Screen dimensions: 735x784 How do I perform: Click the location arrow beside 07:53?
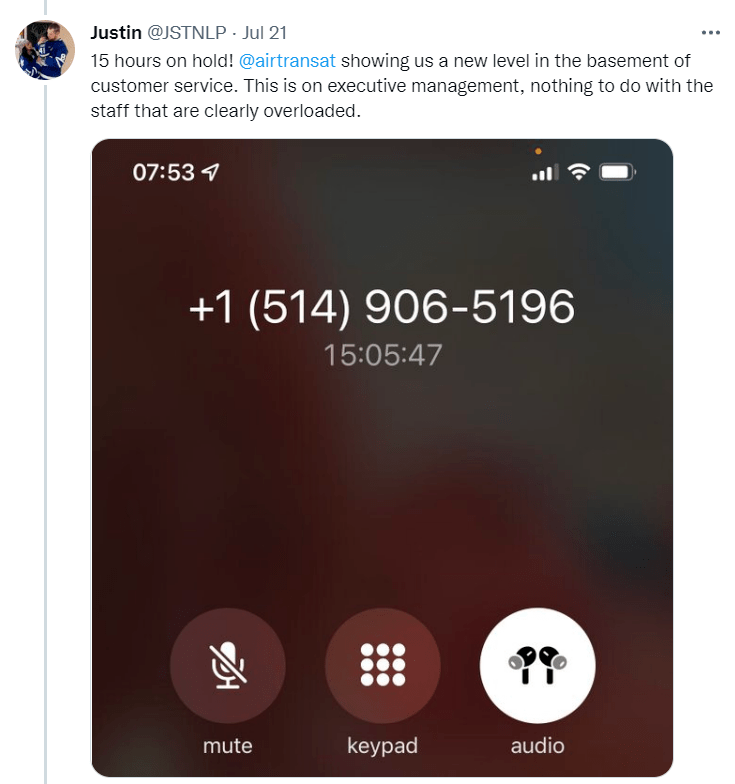click(x=210, y=172)
